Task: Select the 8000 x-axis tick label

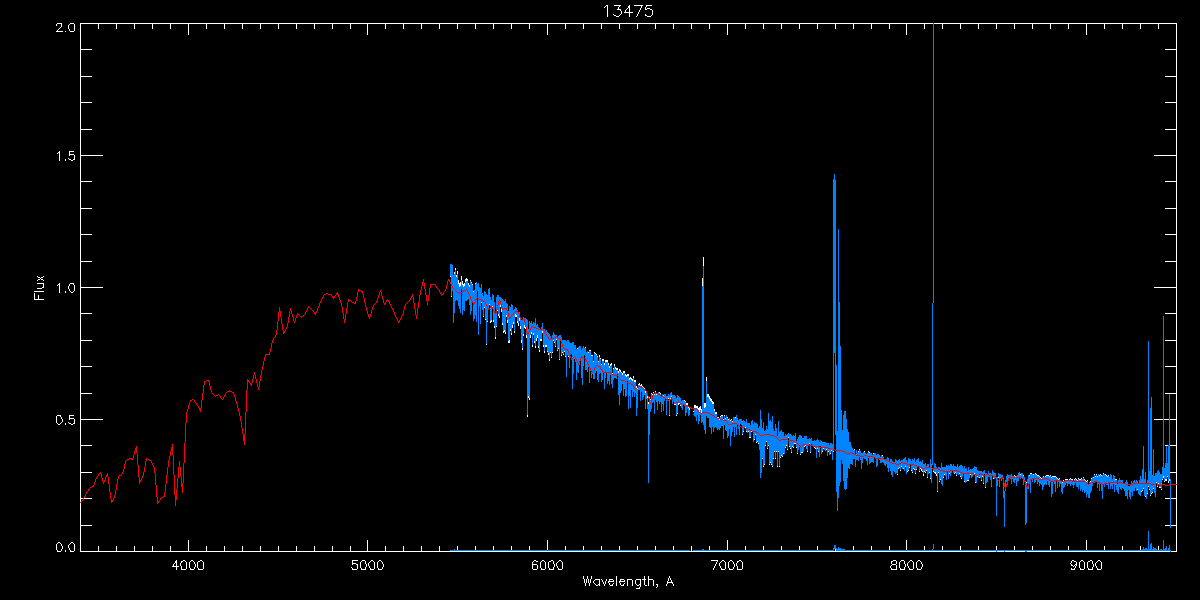Action: click(x=907, y=564)
